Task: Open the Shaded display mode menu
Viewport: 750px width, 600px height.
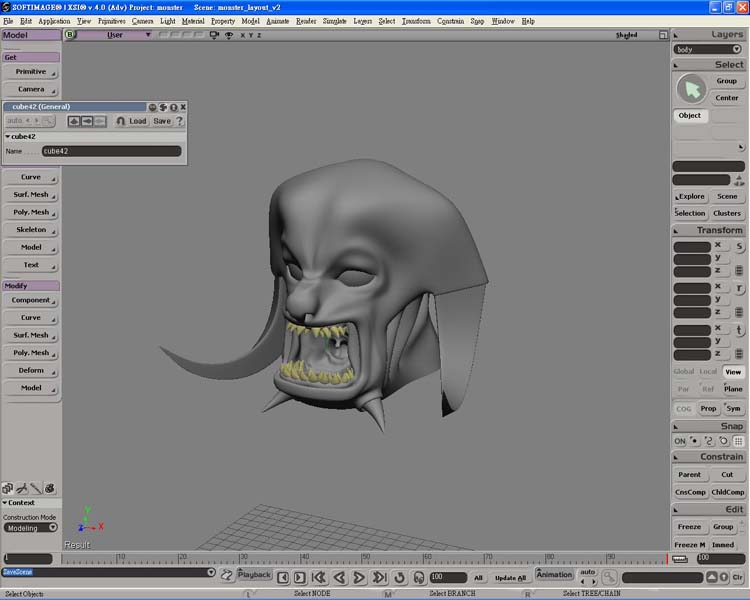Action: tap(626, 35)
